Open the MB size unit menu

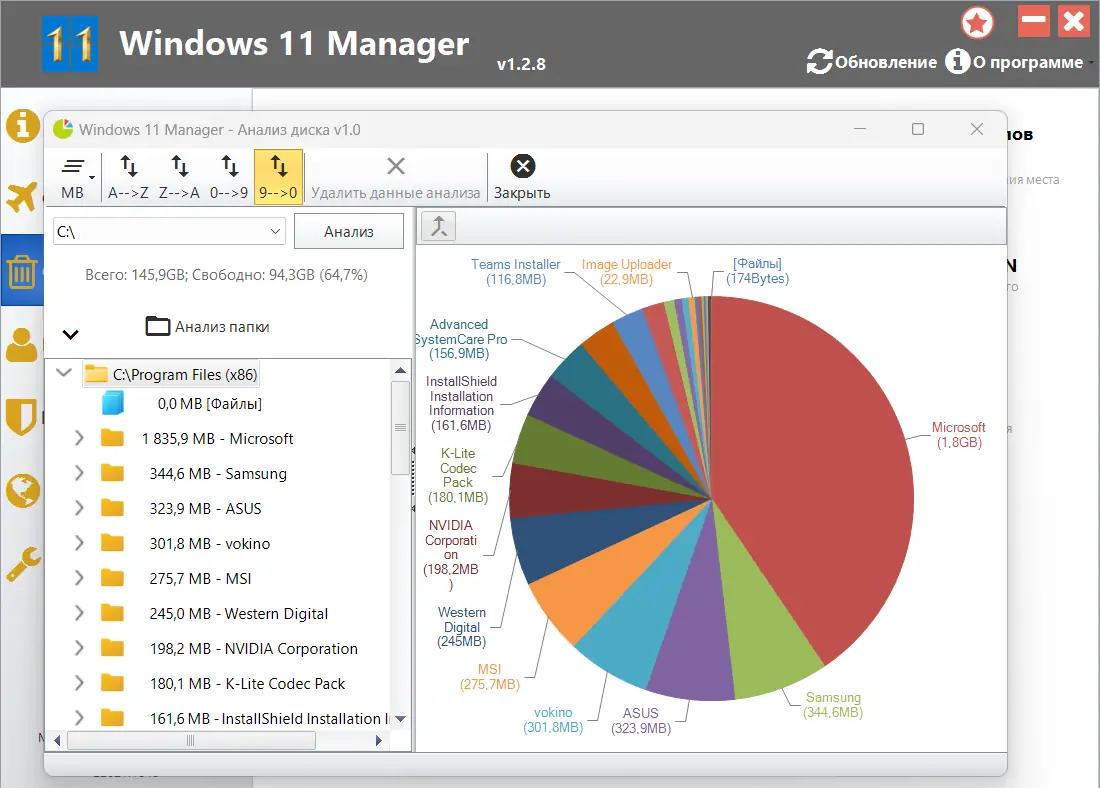(x=75, y=177)
